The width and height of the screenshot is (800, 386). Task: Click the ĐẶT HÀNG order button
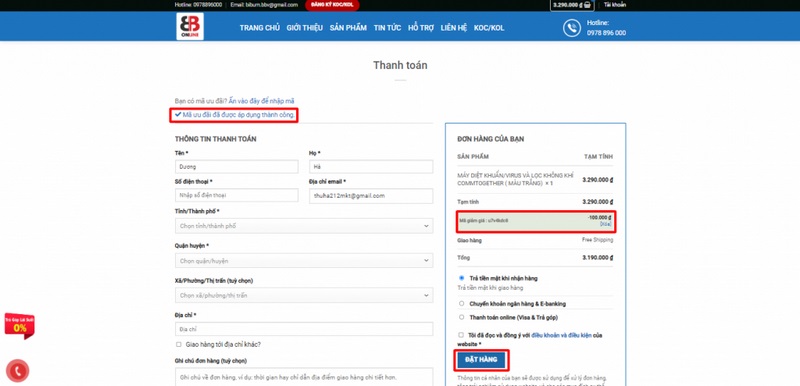tap(481, 359)
